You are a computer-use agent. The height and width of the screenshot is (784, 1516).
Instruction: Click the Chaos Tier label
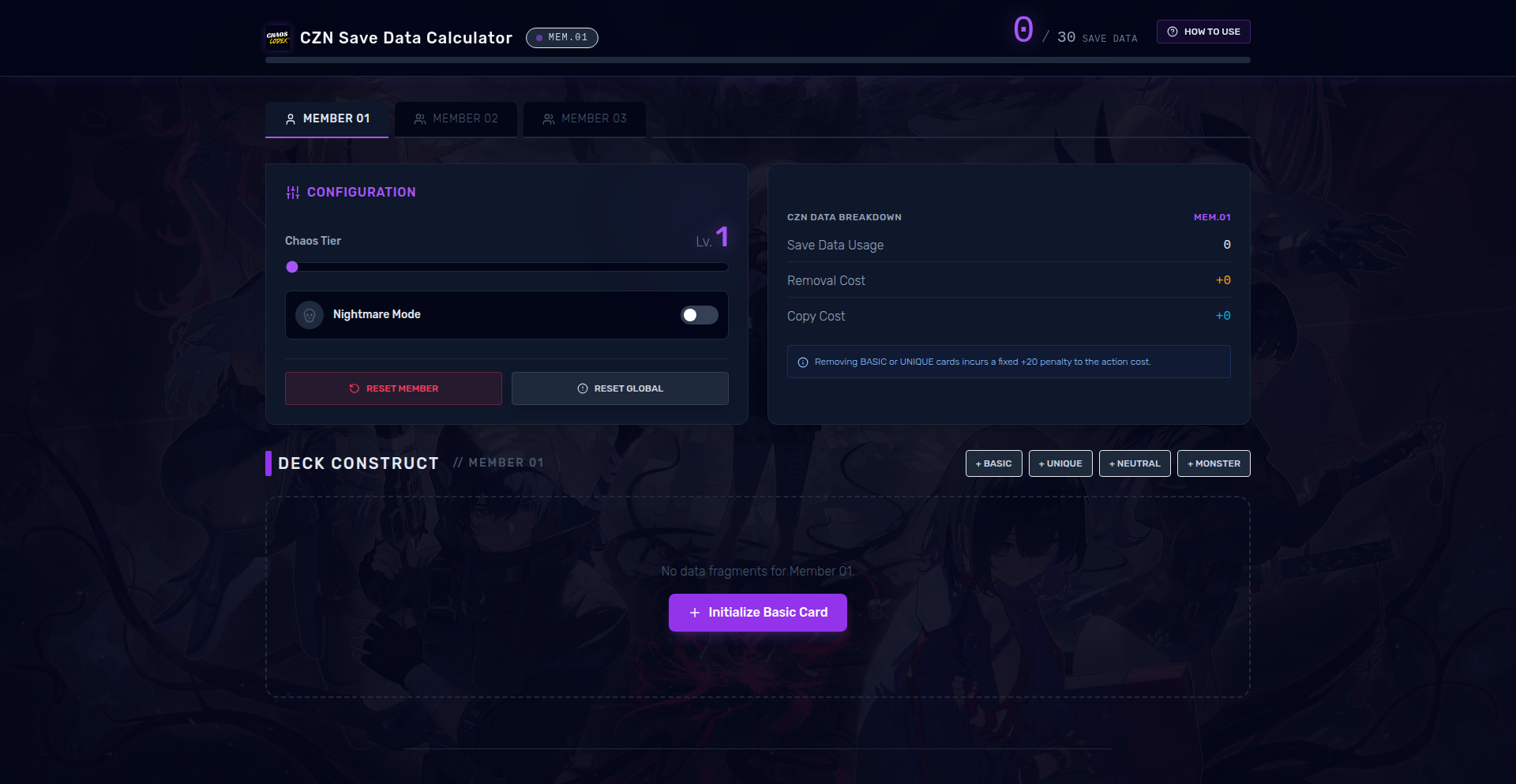point(313,241)
